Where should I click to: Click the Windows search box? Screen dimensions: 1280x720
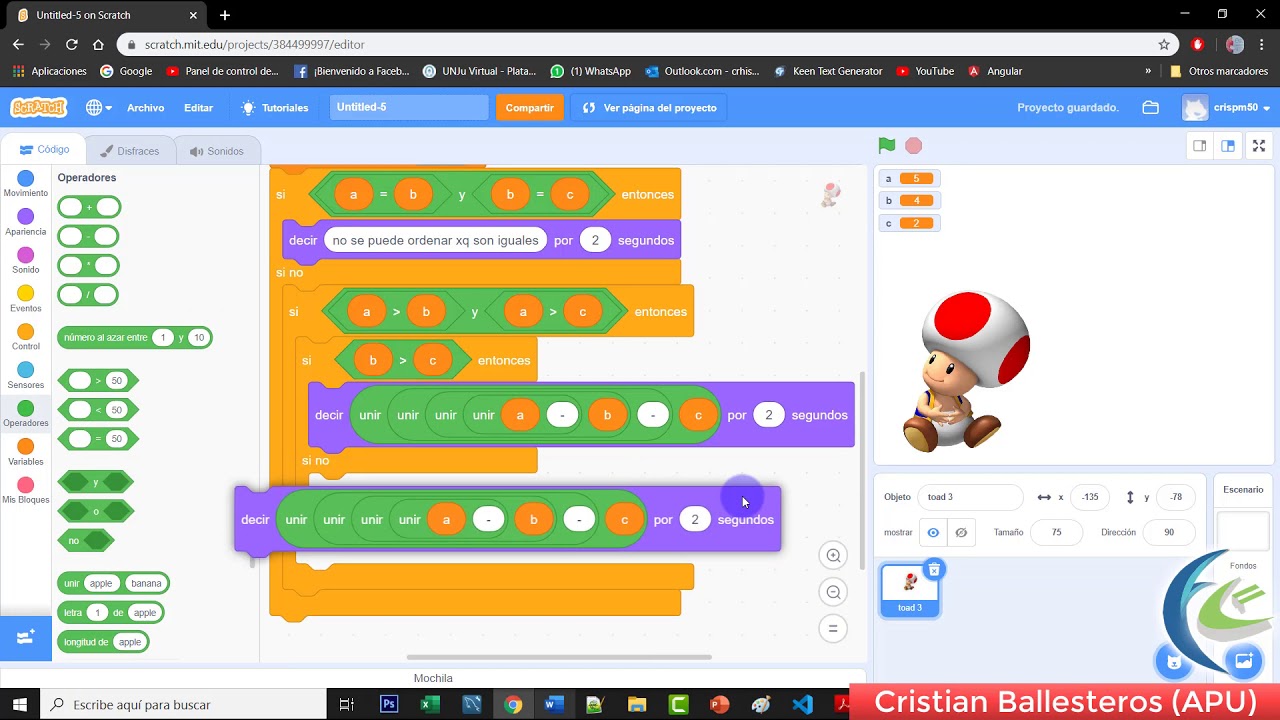coord(183,704)
